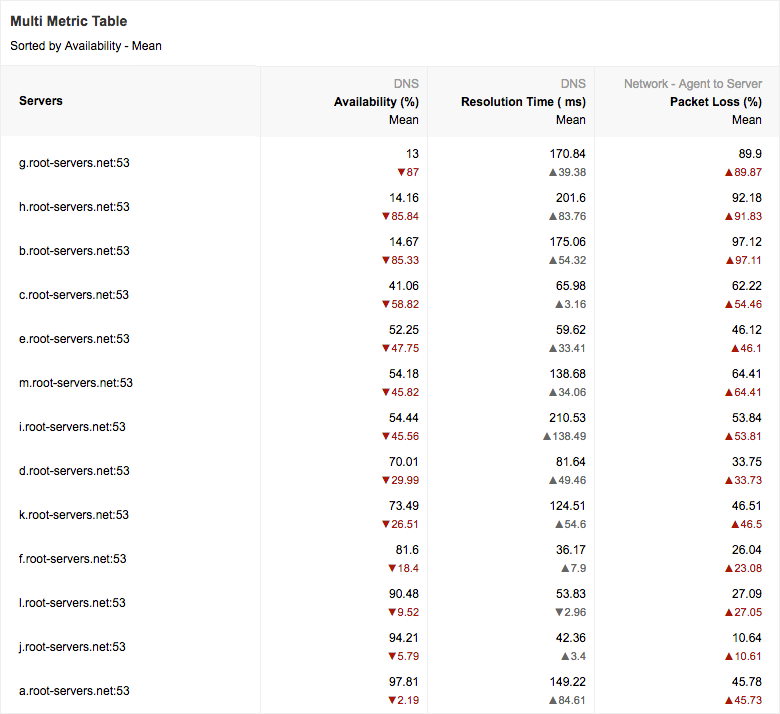Image resolution: width=780 pixels, height=714 pixels.
Task: Click the Multi Metric Table title
Action: click(68, 21)
